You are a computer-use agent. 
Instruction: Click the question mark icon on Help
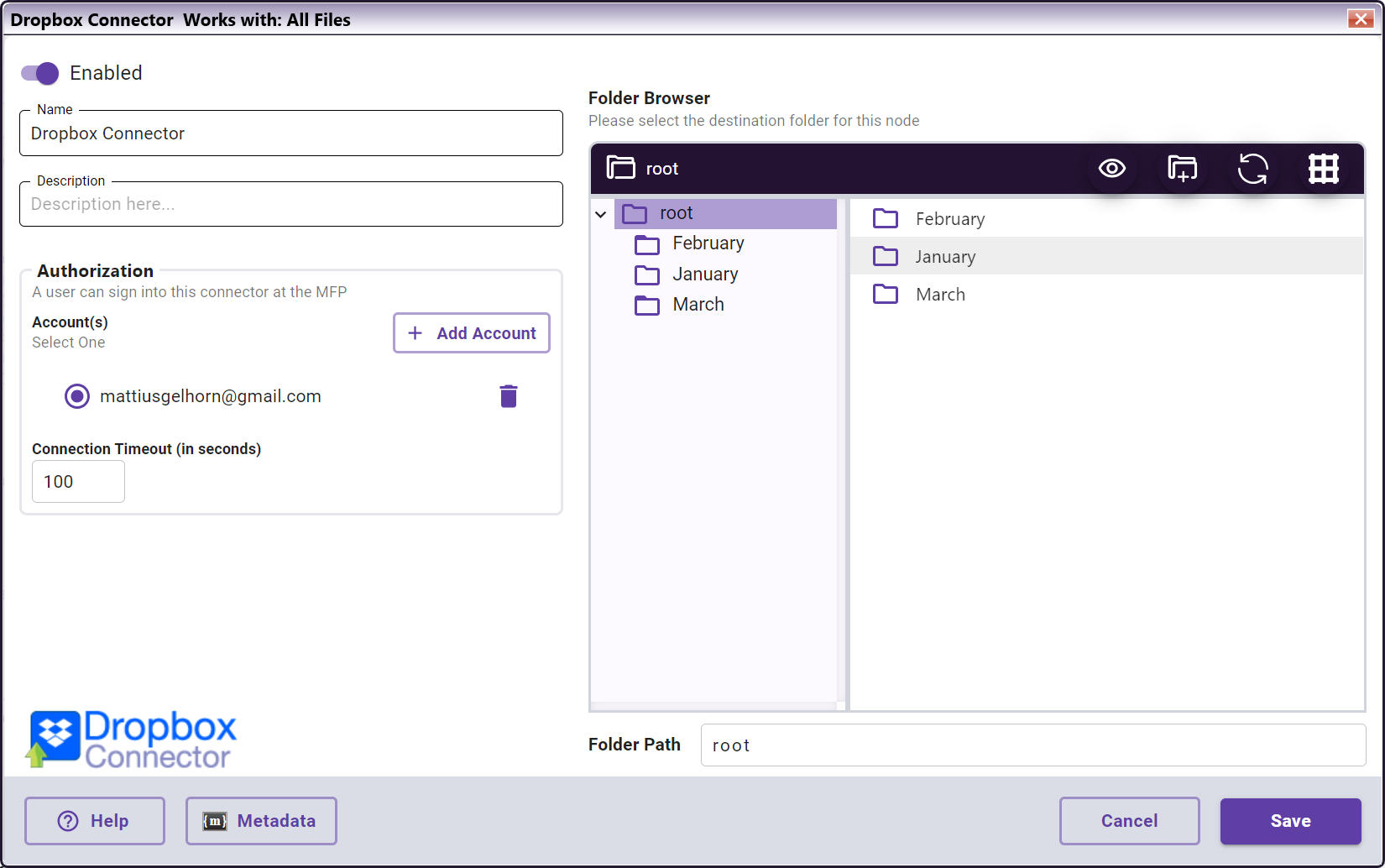point(68,821)
